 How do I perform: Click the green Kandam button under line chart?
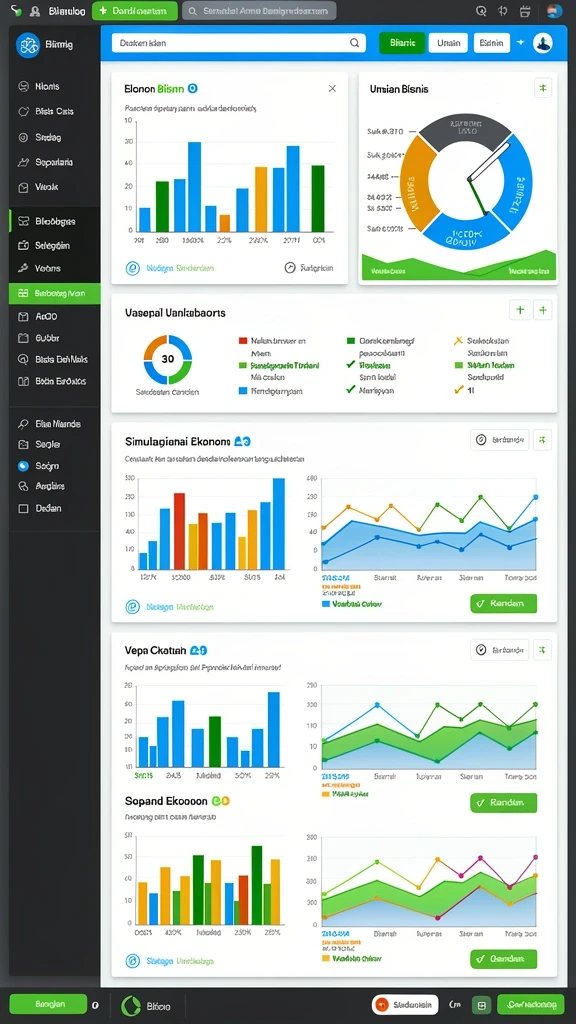[x=504, y=603]
